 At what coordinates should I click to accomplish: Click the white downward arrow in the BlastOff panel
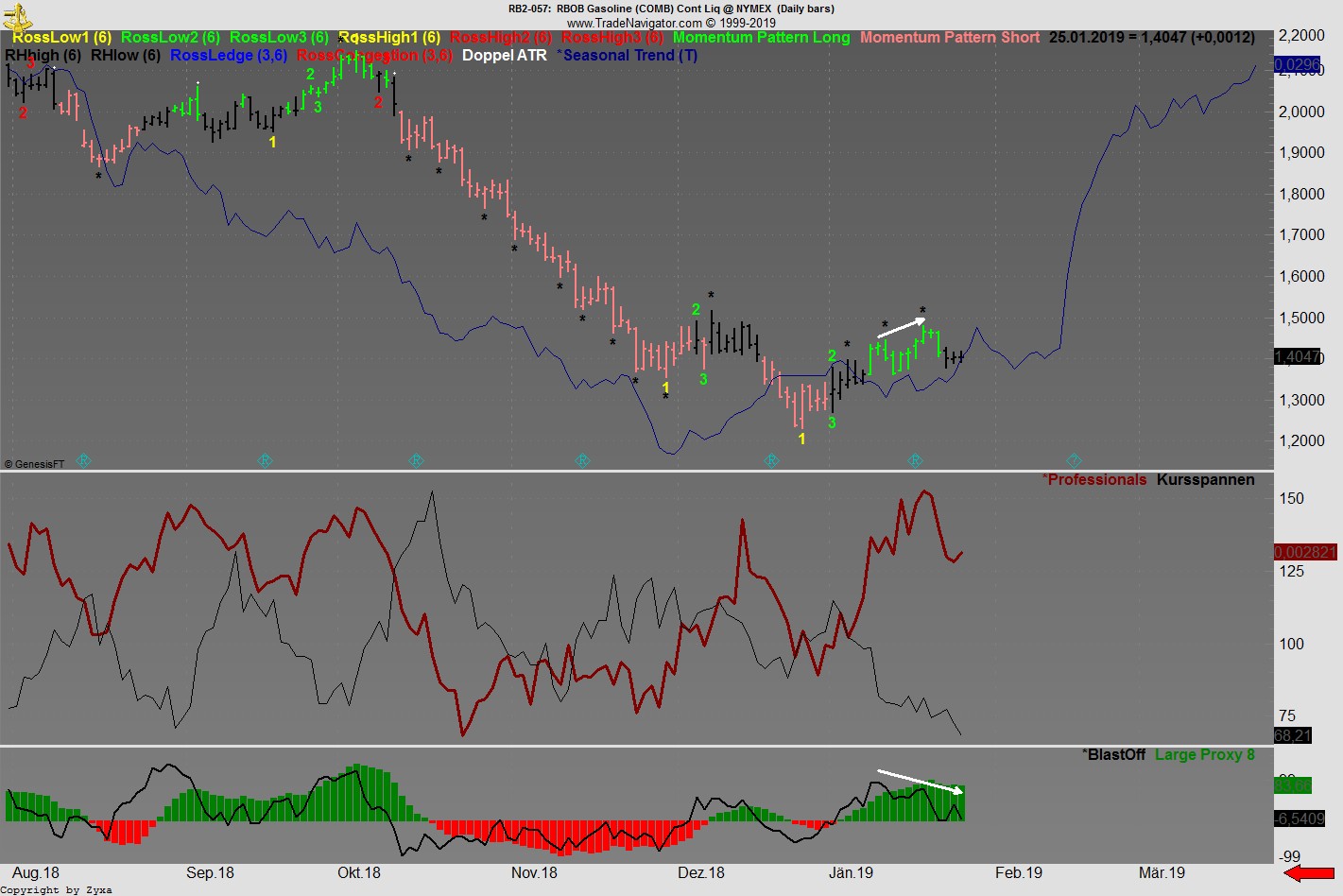[920, 780]
